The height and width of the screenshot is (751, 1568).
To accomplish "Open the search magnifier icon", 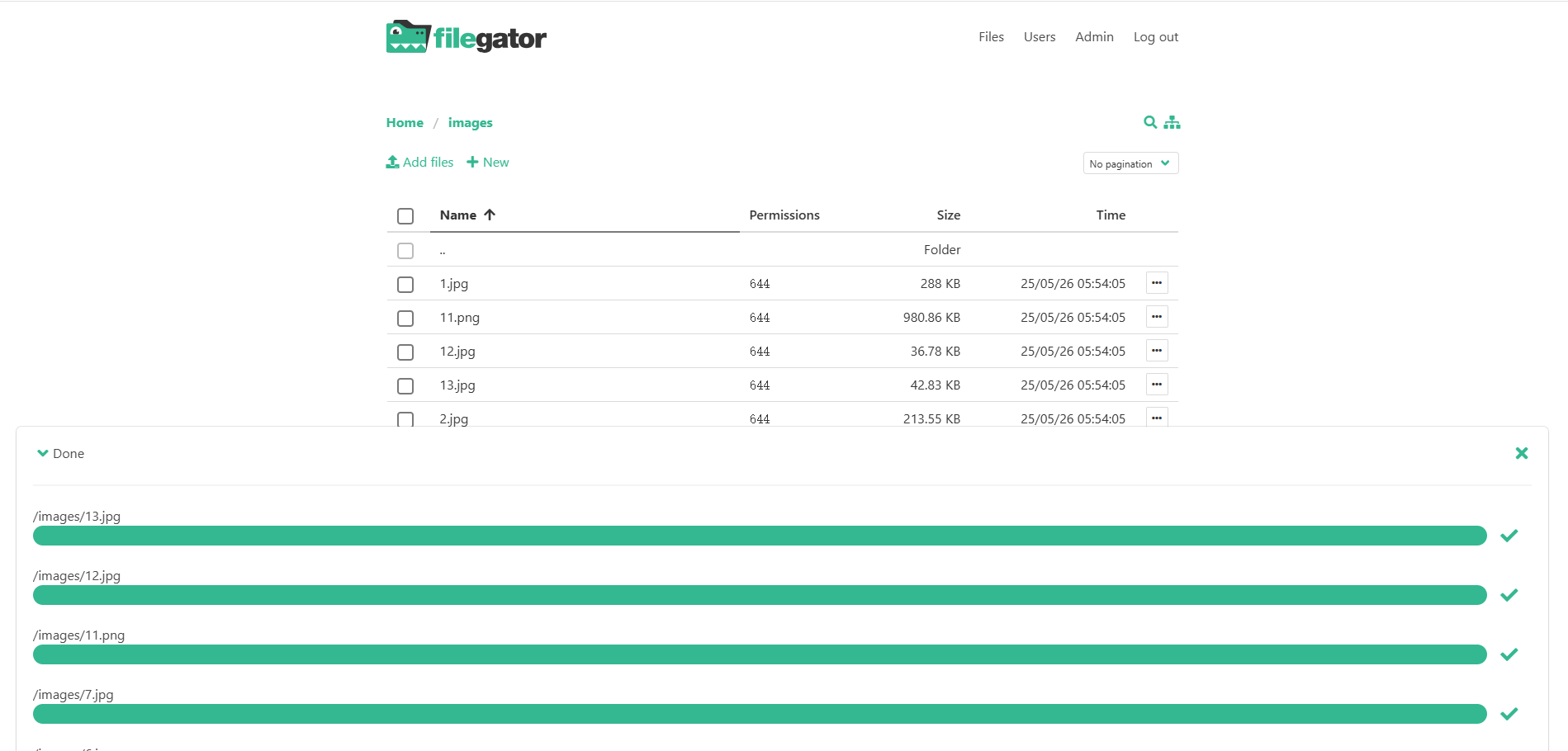I will 1149,122.
